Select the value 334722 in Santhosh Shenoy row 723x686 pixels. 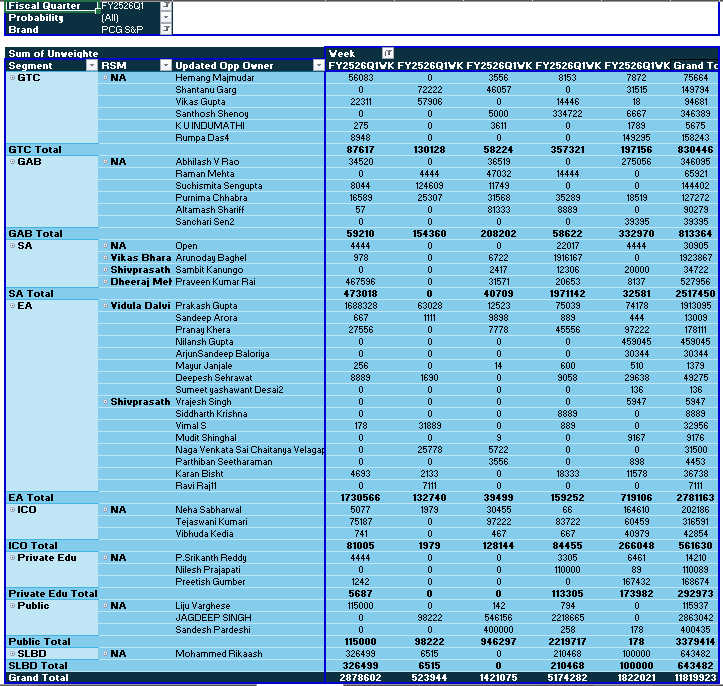pos(567,113)
